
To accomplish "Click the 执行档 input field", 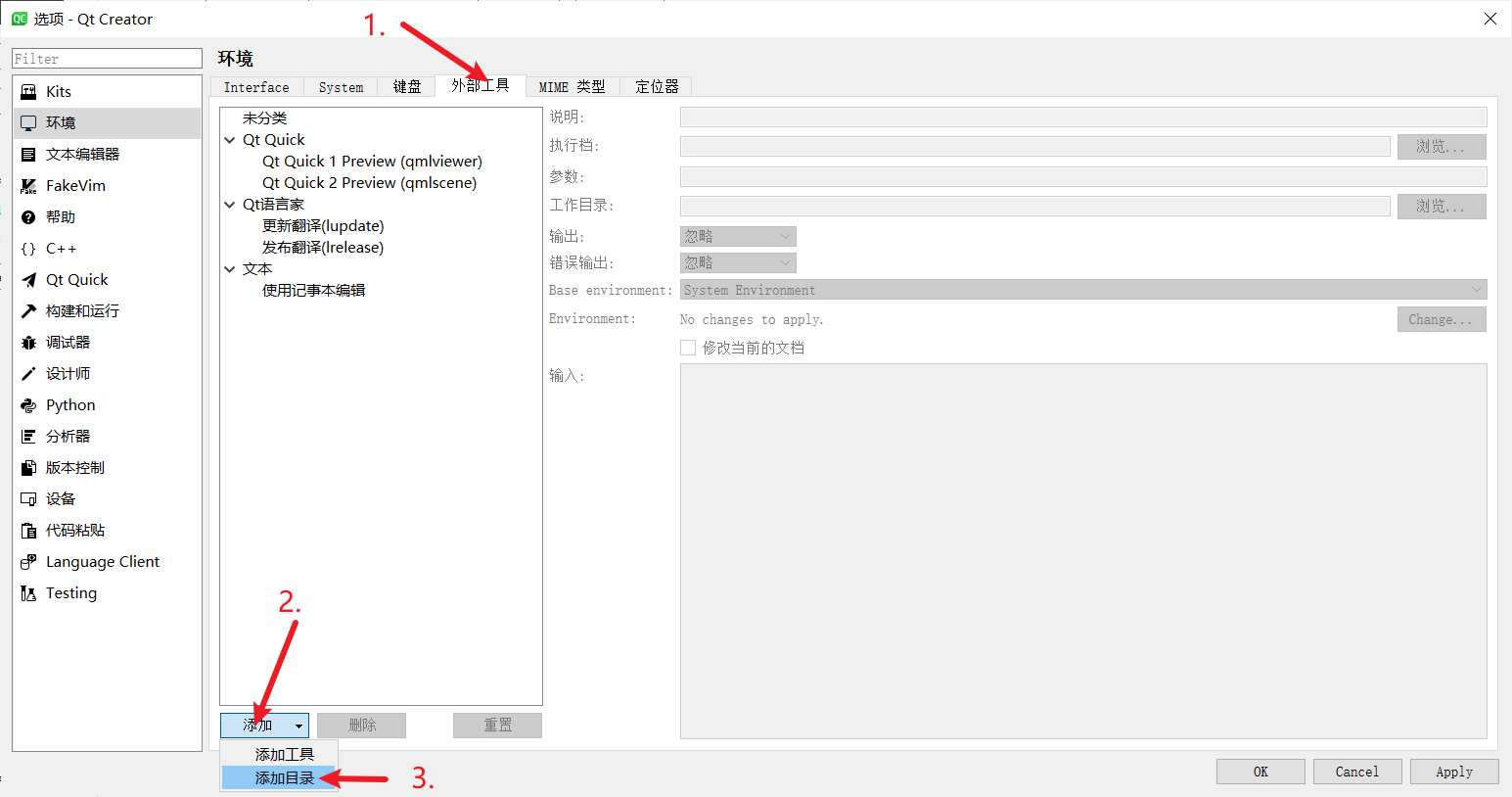I will (x=1035, y=147).
